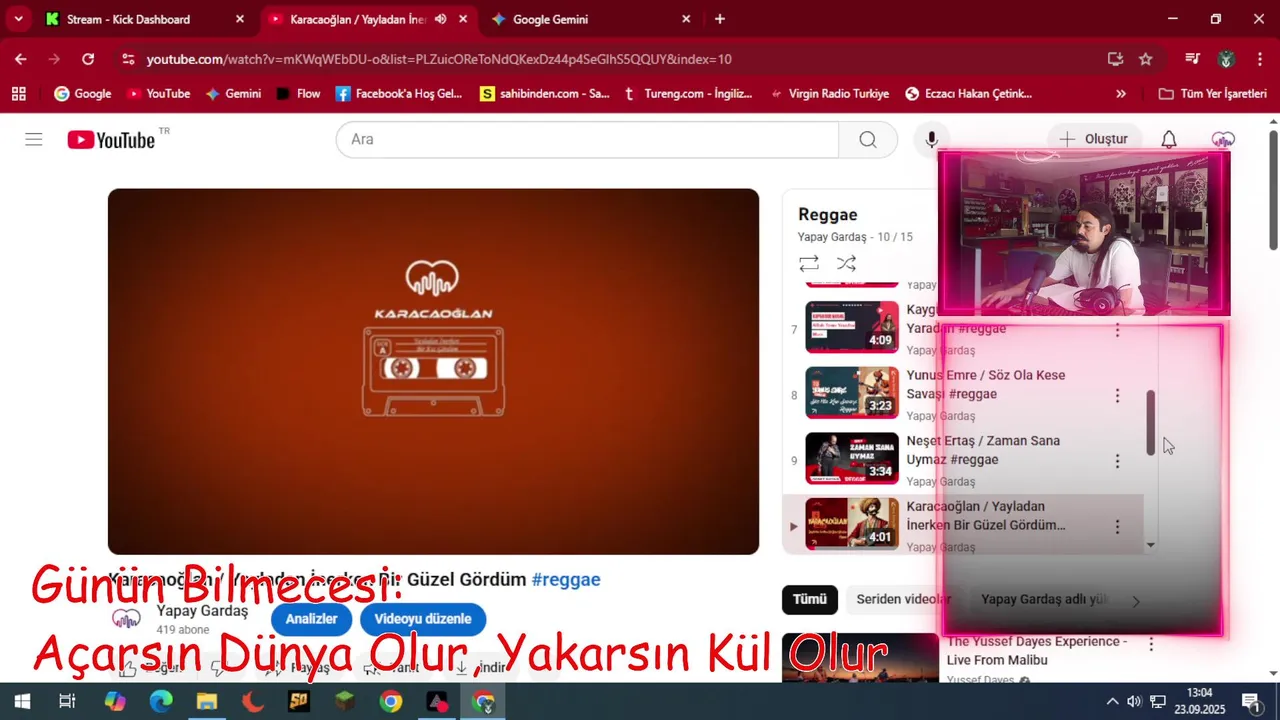Open options for The Yussef Dayes Experience video
The width and height of the screenshot is (1280, 720).
click(1151, 645)
